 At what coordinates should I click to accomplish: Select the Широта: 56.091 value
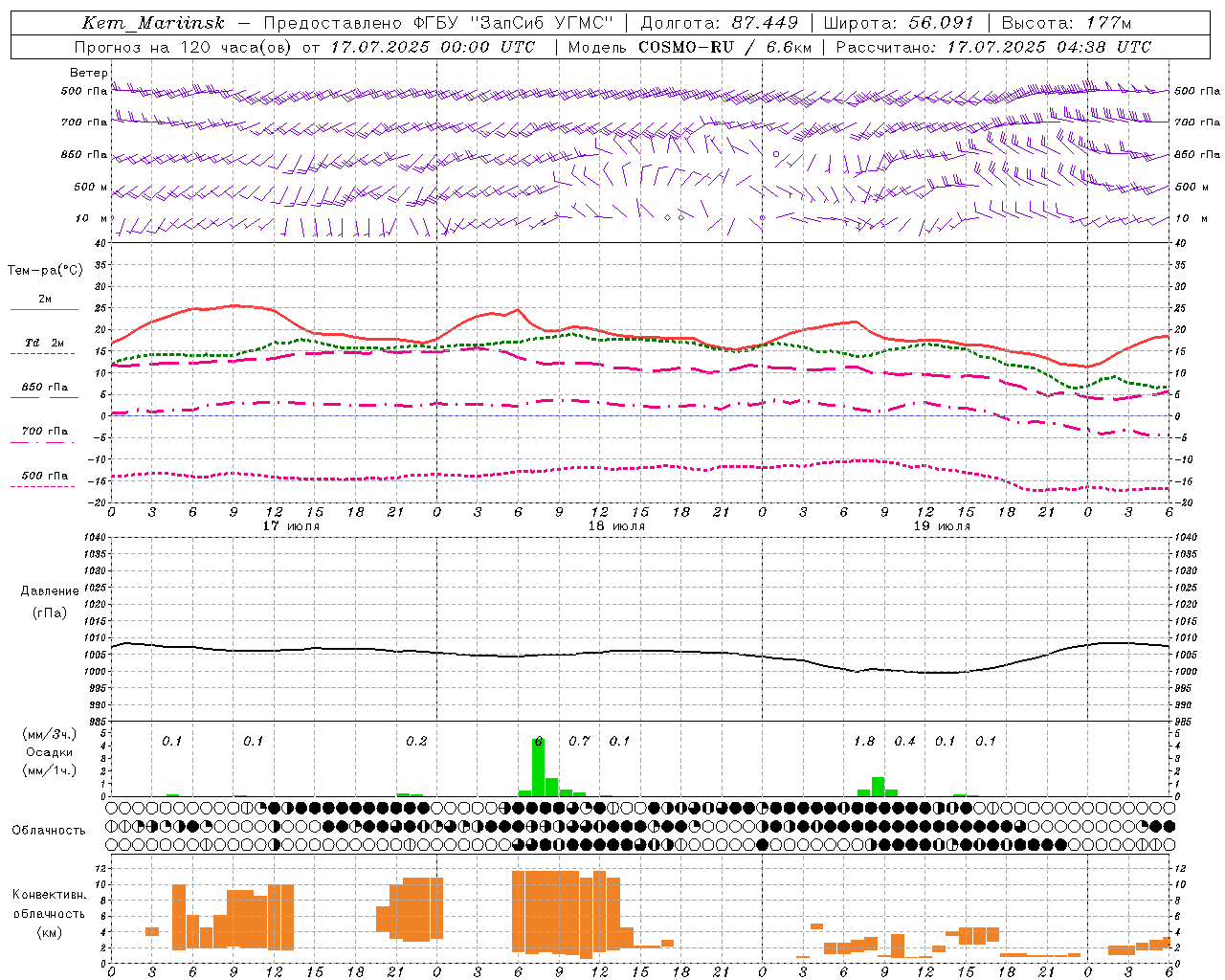click(x=899, y=23)
